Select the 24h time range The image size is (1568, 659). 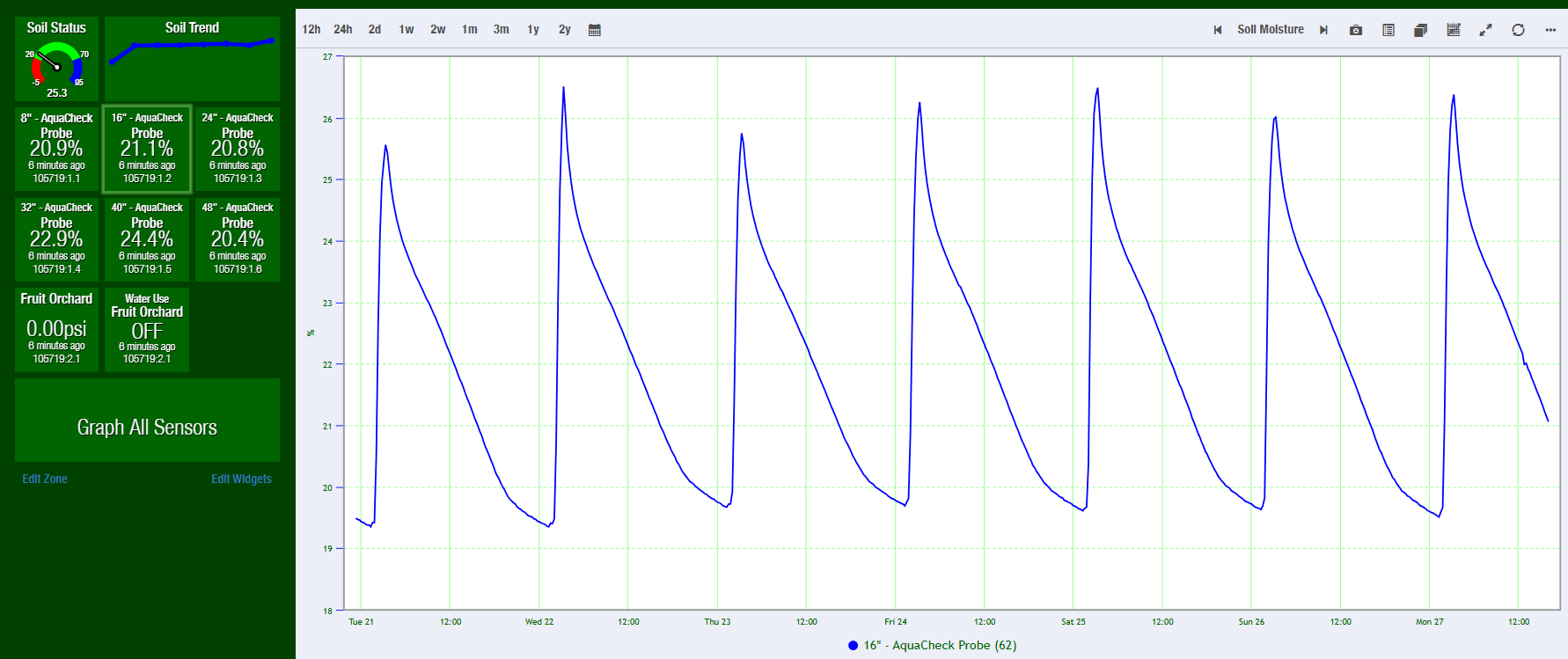coord(343,29)
